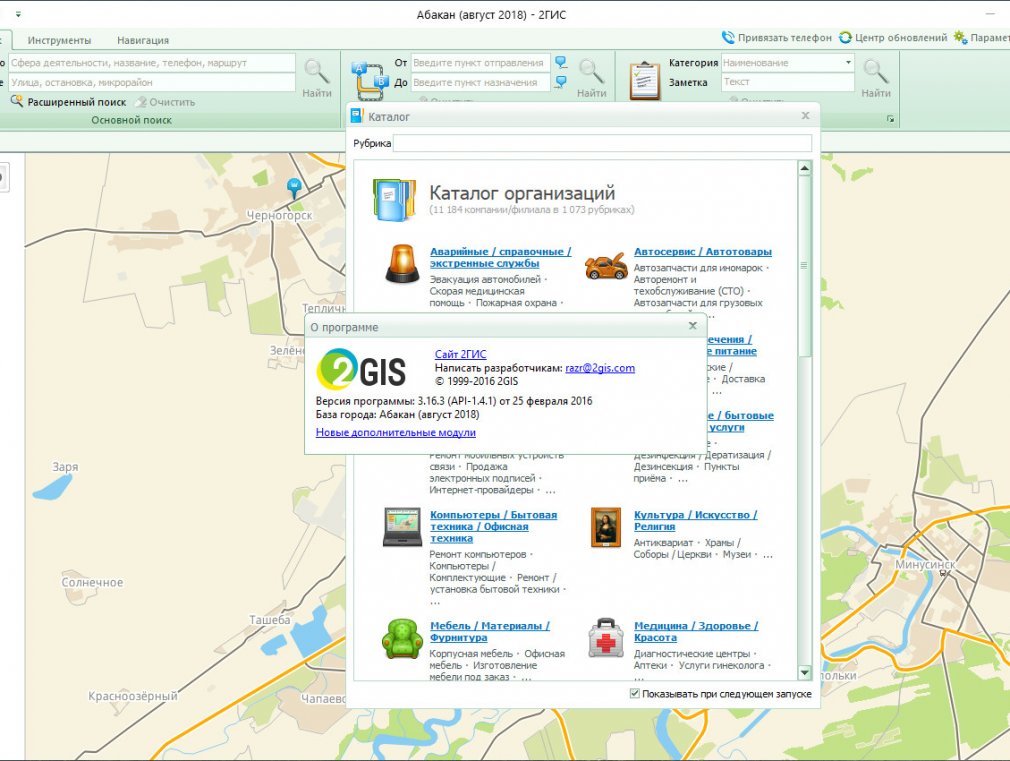The image size is (1010, 761).
Task: Click the first aid kit icon
Action: [605, 638]
